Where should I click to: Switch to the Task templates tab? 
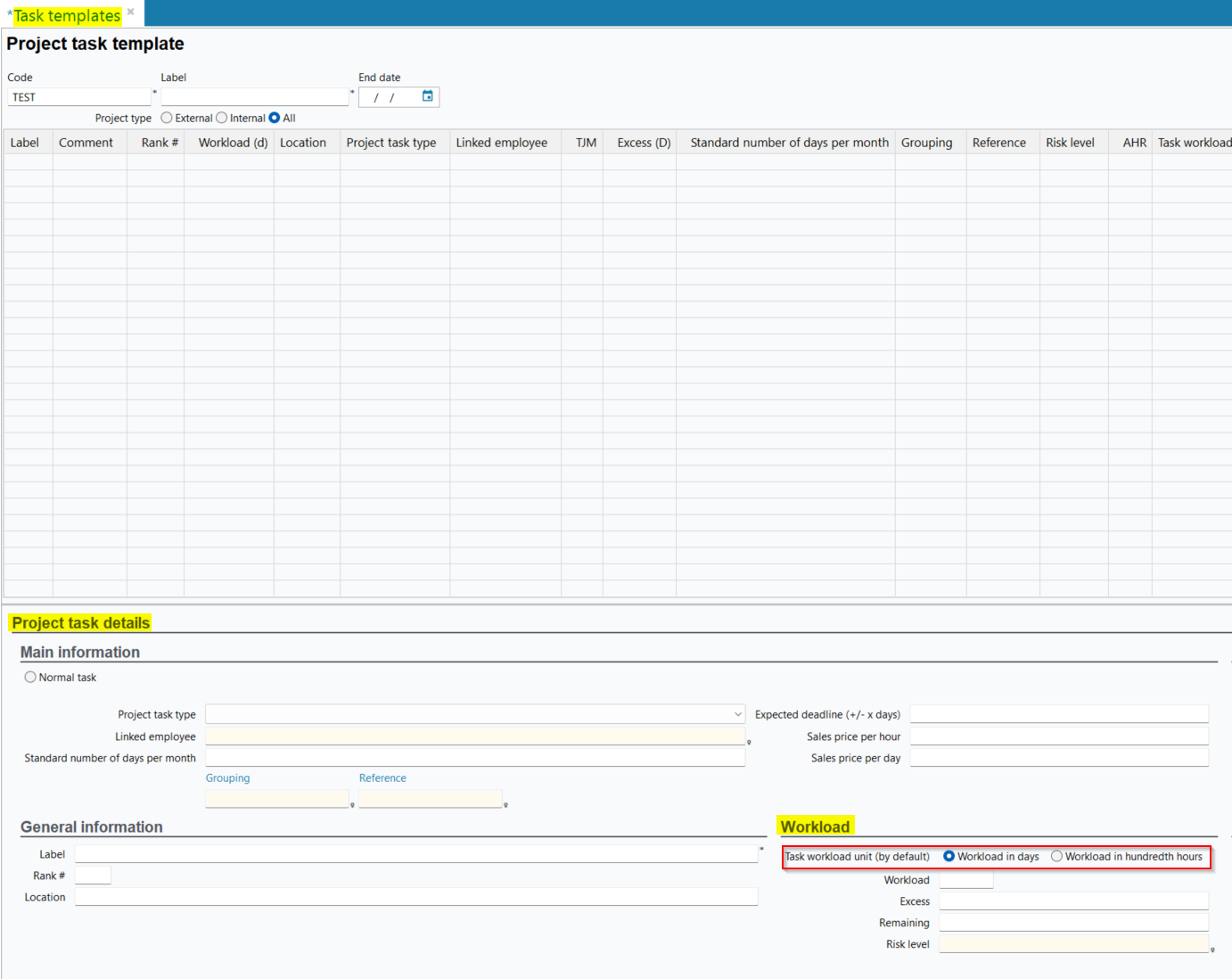(67, 16)
